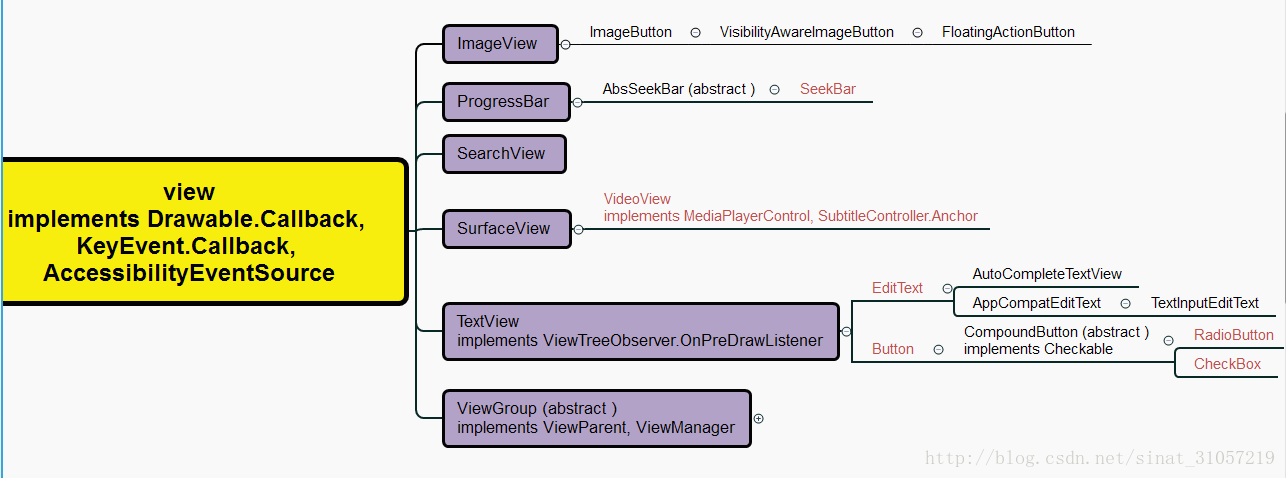Viewport: 1286px width, 478px height.
Task: Click the FloatingActionButton leaf node
Action: pyautogui.click(x=1008, y=32)
